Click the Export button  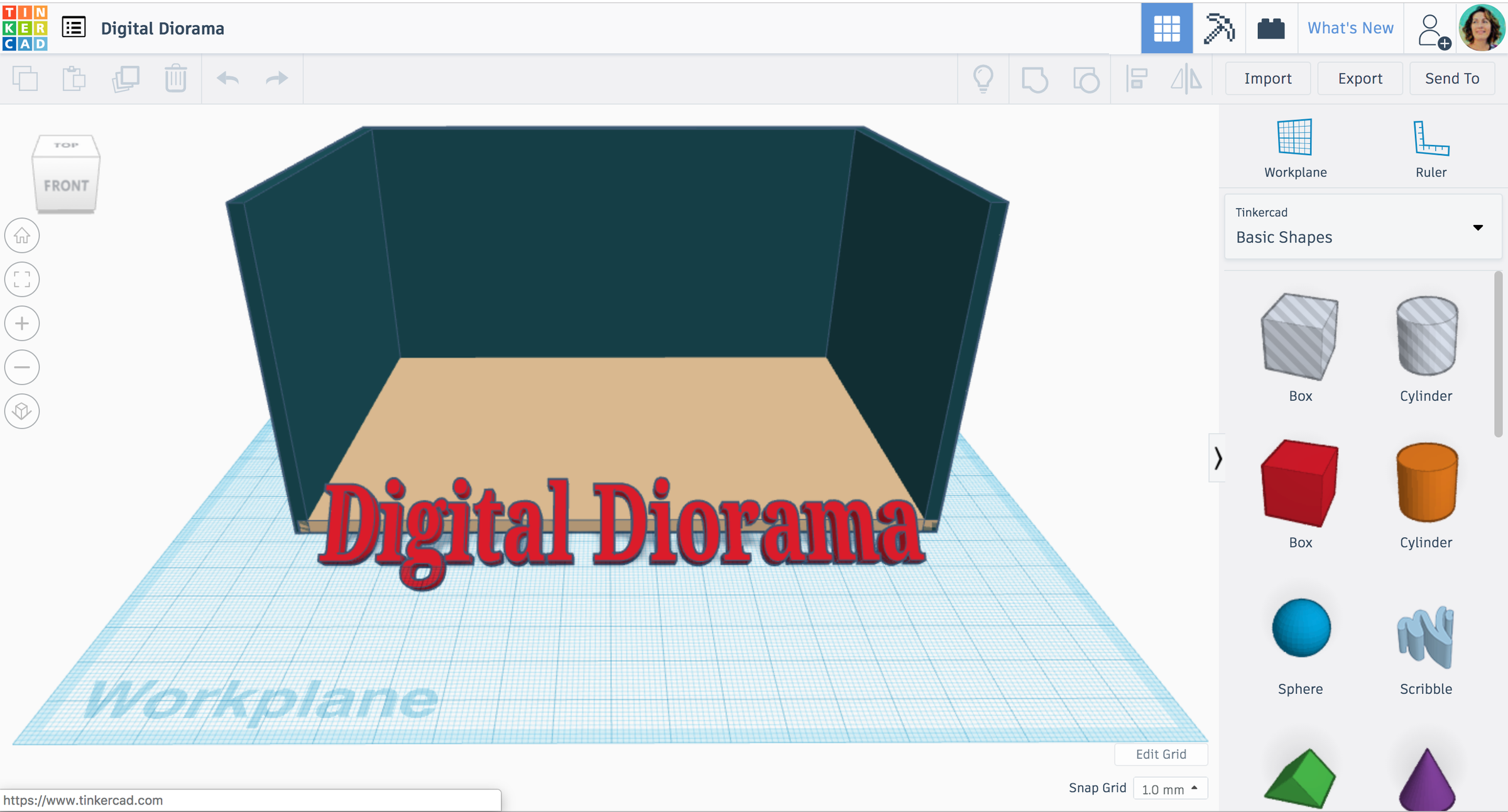1360,78
